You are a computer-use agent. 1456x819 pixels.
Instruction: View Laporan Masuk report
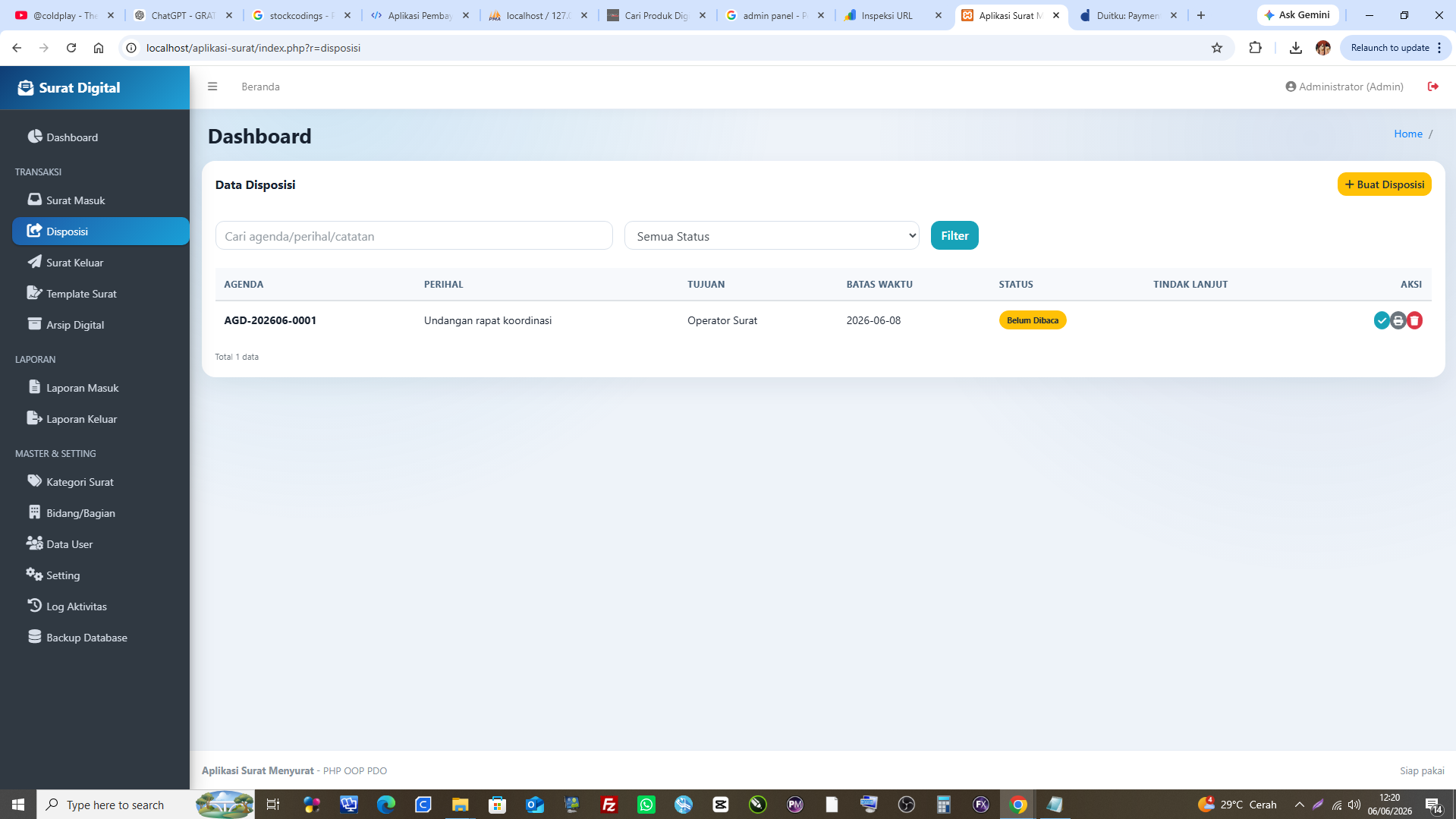[x=101, y=388]
